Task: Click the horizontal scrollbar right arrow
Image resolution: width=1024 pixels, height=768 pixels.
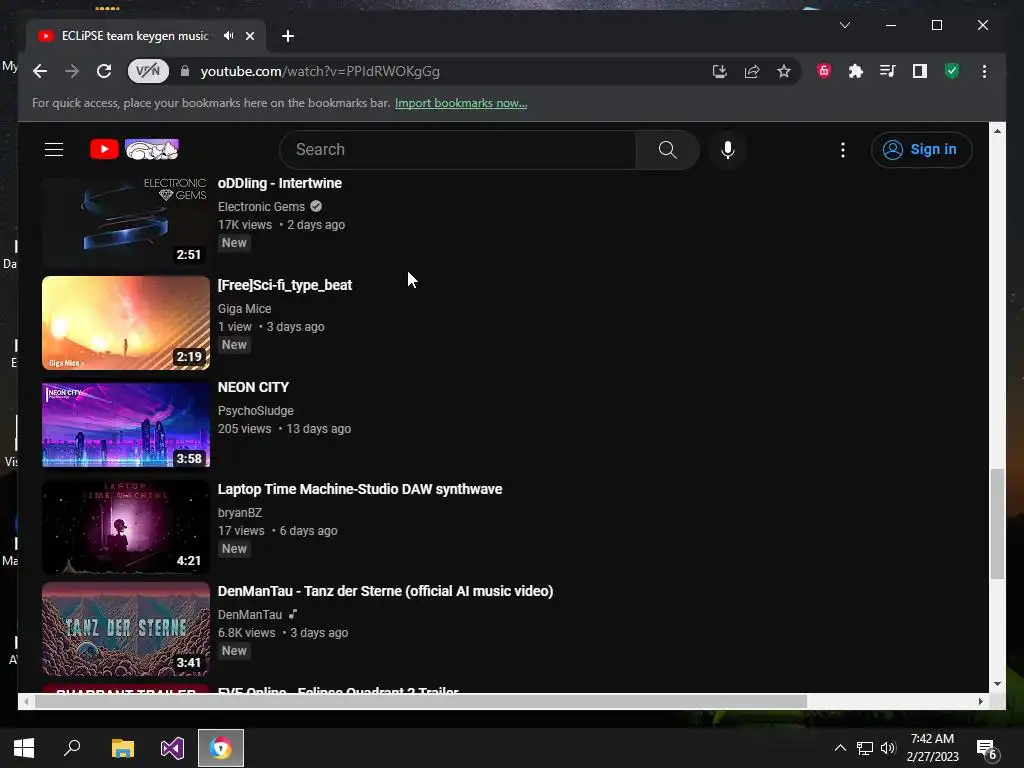Action: (x=980, y=701)
